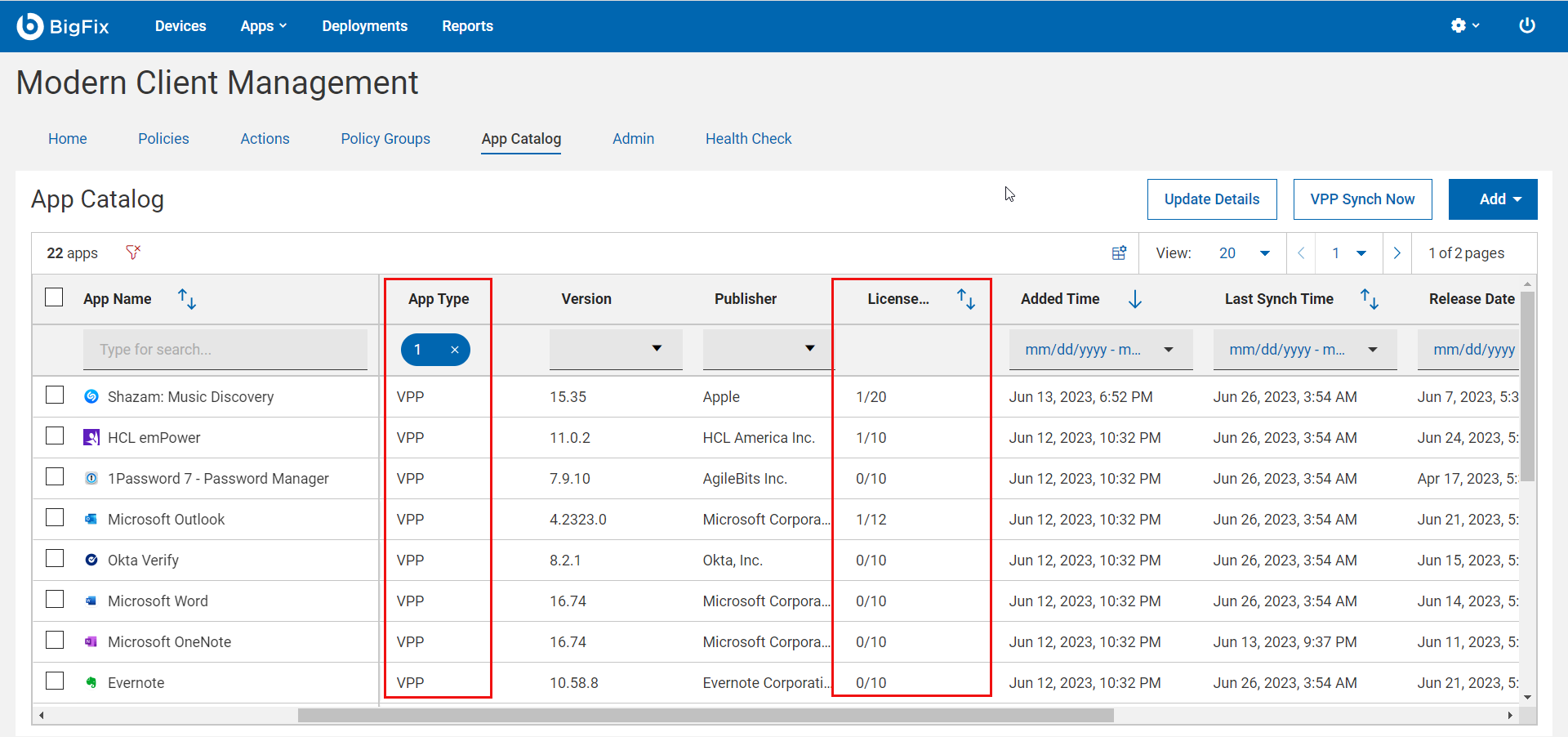This screenshot has height=737, width=1568.
Task: Sort the License column using arrows
Action: coord(966,299)
